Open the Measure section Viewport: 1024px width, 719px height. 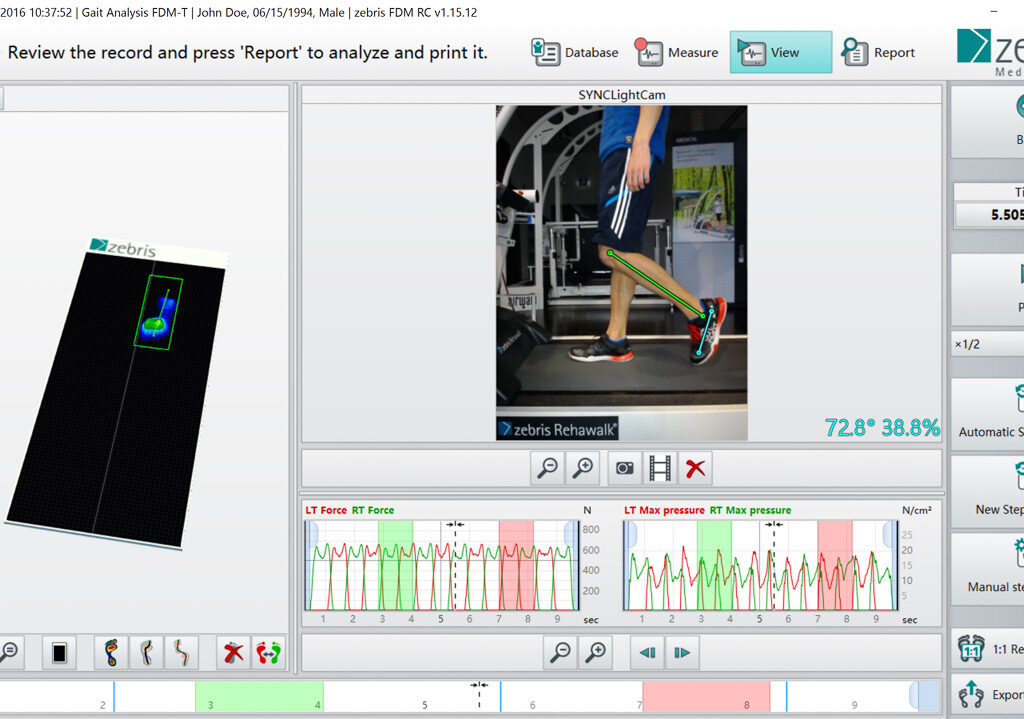tap(678, 53)
